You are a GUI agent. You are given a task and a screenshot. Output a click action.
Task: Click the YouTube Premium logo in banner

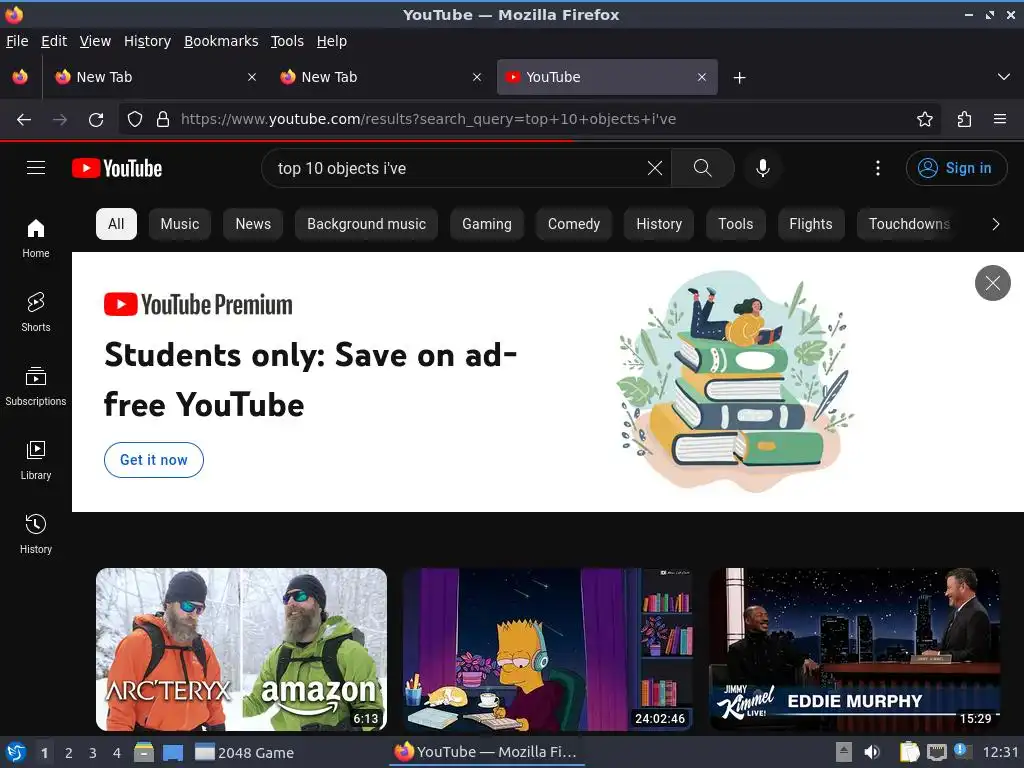198,304
